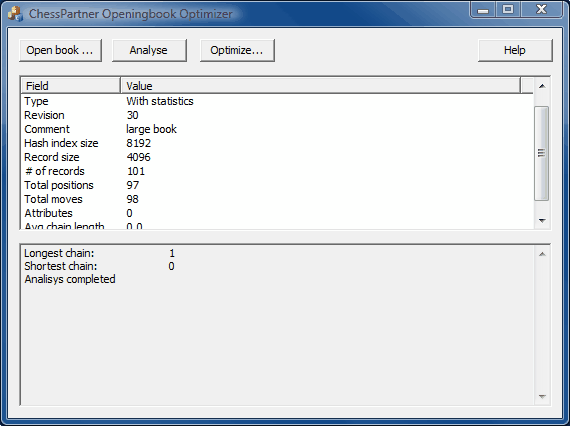
Task: Click the log pane scroll down arrow
Action: [x=542, y=397]
